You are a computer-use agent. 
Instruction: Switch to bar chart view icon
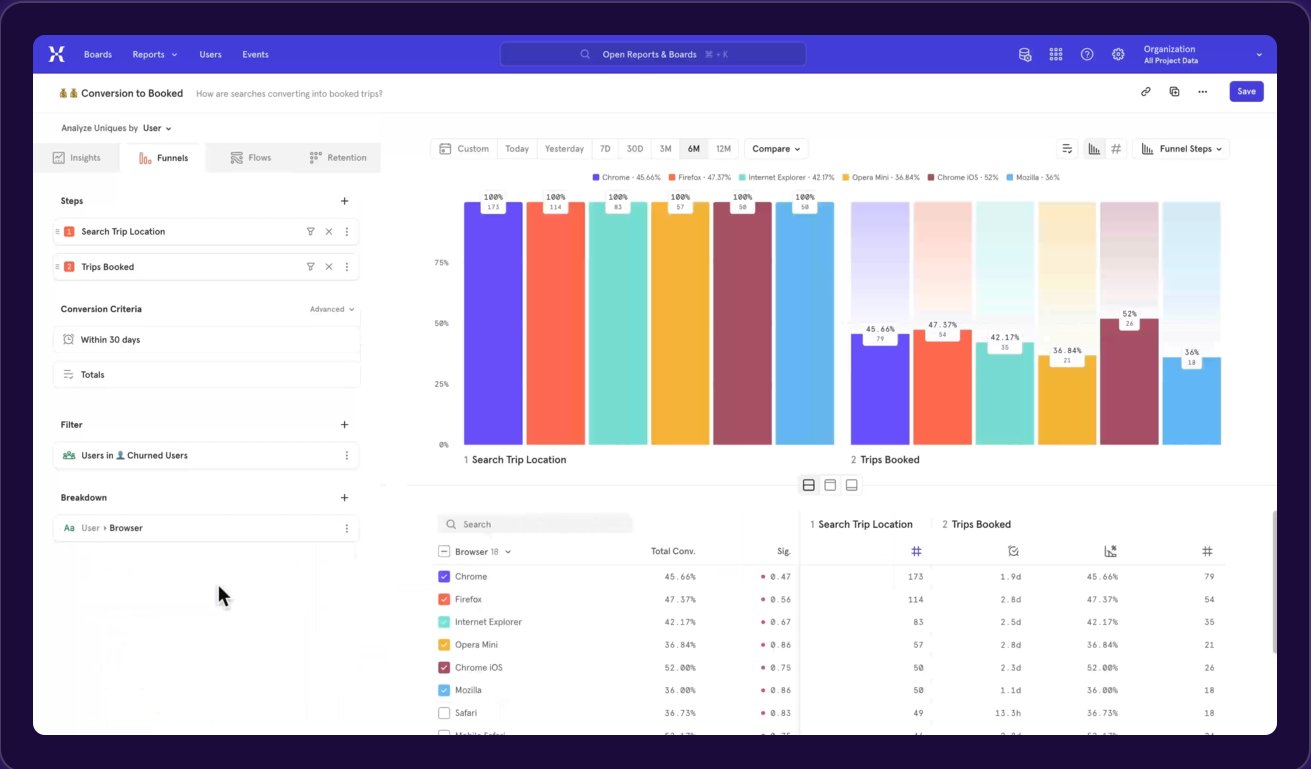pos(1094,149)
